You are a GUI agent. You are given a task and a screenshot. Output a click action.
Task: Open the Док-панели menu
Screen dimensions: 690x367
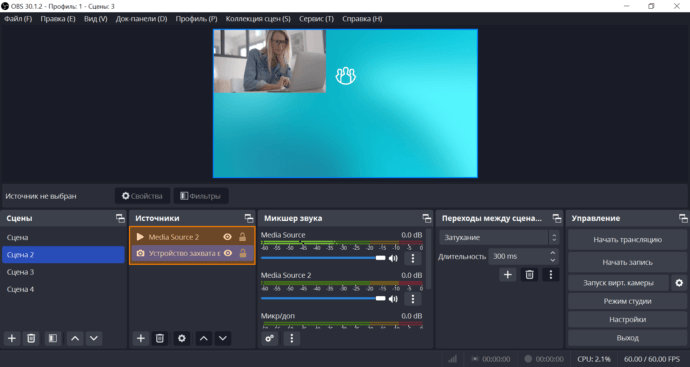tap(141, 19)
